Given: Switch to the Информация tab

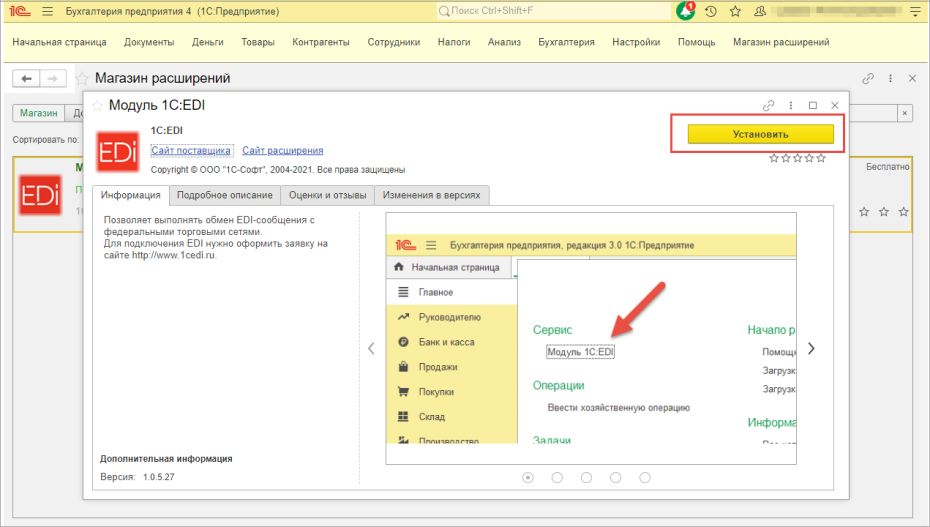Looking at the screenshot, I should coord(130,195).
